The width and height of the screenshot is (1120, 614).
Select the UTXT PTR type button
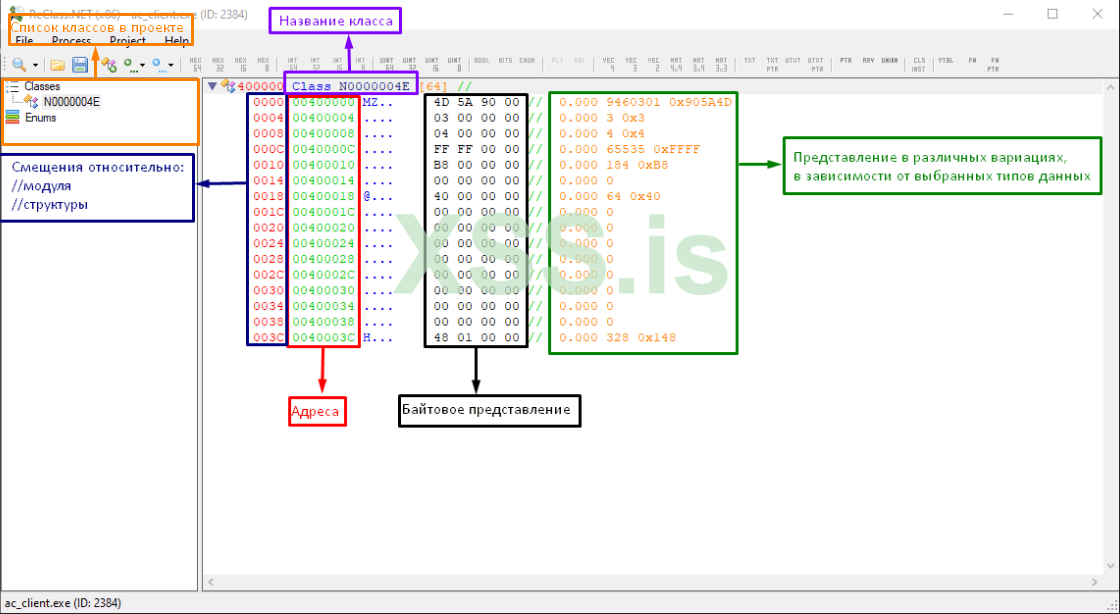(x=816, y=65)
